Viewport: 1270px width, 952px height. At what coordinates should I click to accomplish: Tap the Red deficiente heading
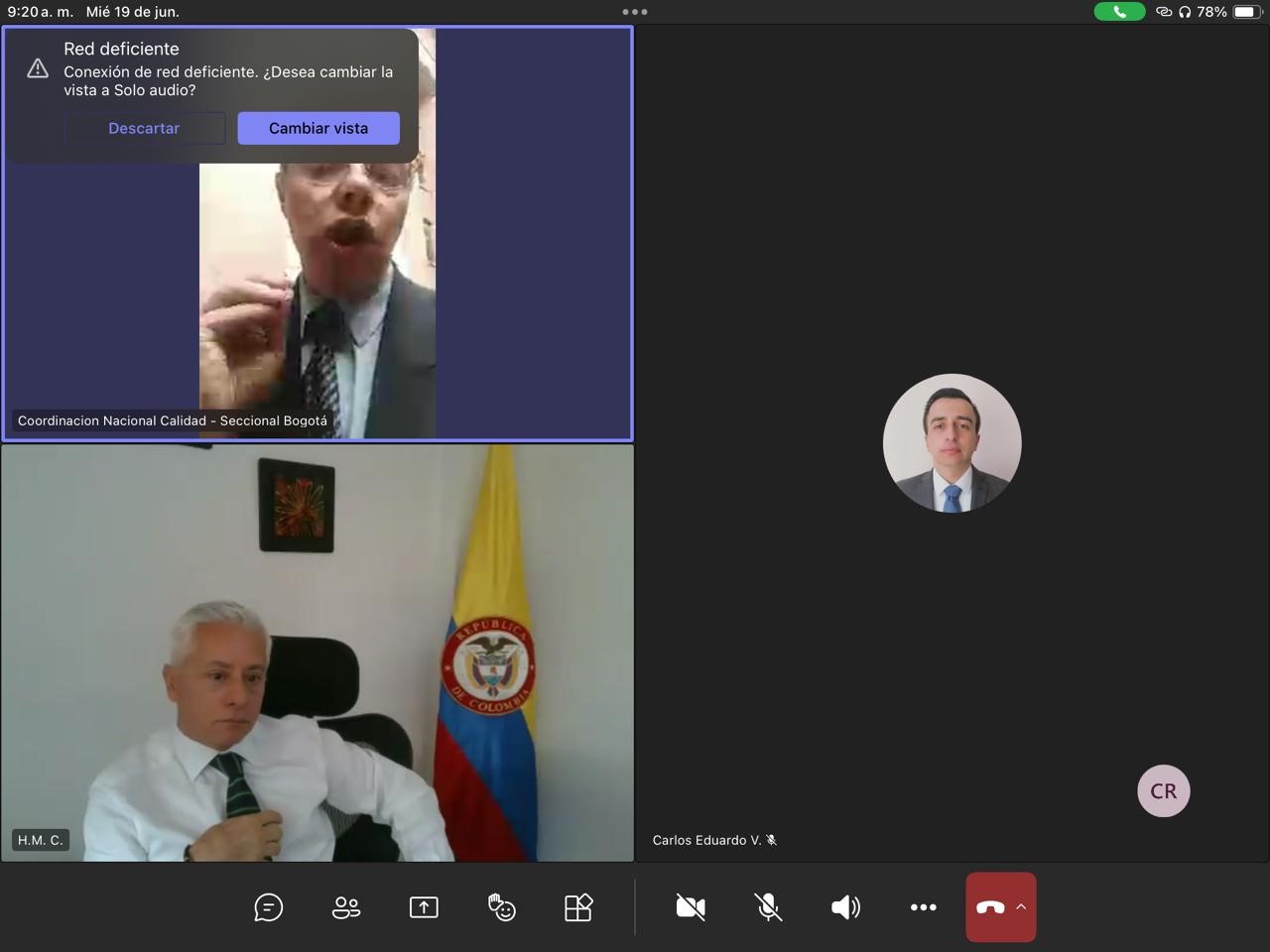coord(121,49)
